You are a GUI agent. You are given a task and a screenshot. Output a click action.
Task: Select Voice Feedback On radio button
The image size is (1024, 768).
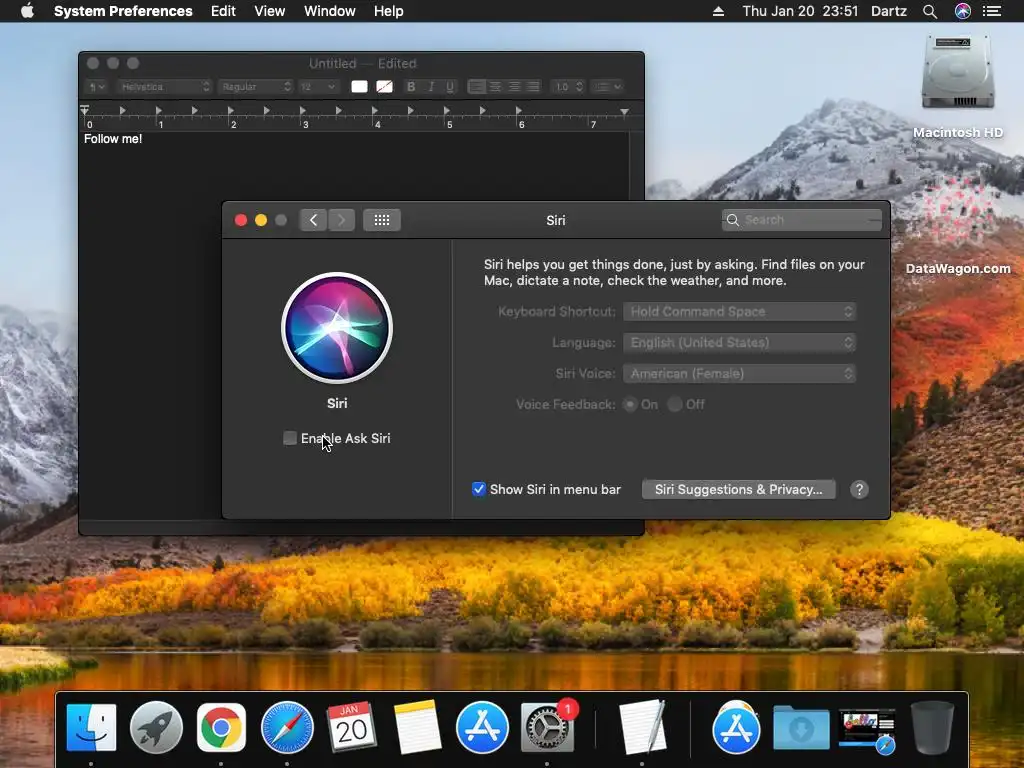[630, 404]
